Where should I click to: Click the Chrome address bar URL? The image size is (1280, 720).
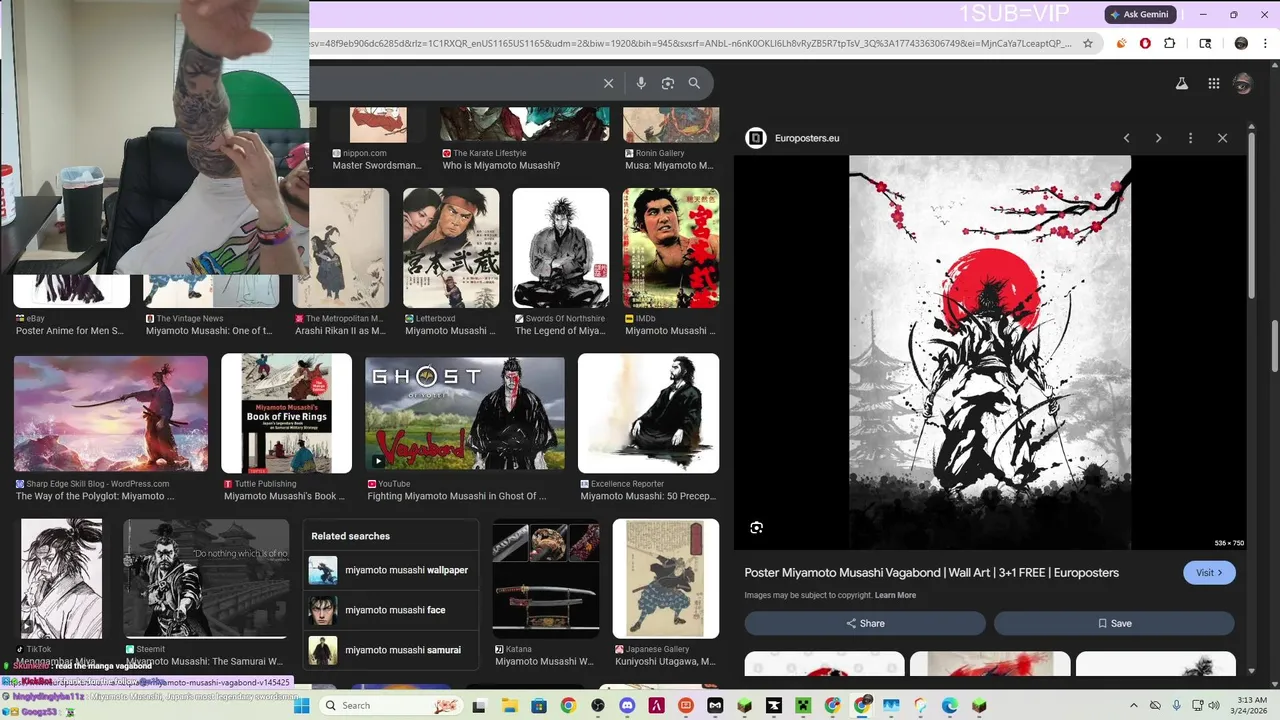(x=690, y=43)
